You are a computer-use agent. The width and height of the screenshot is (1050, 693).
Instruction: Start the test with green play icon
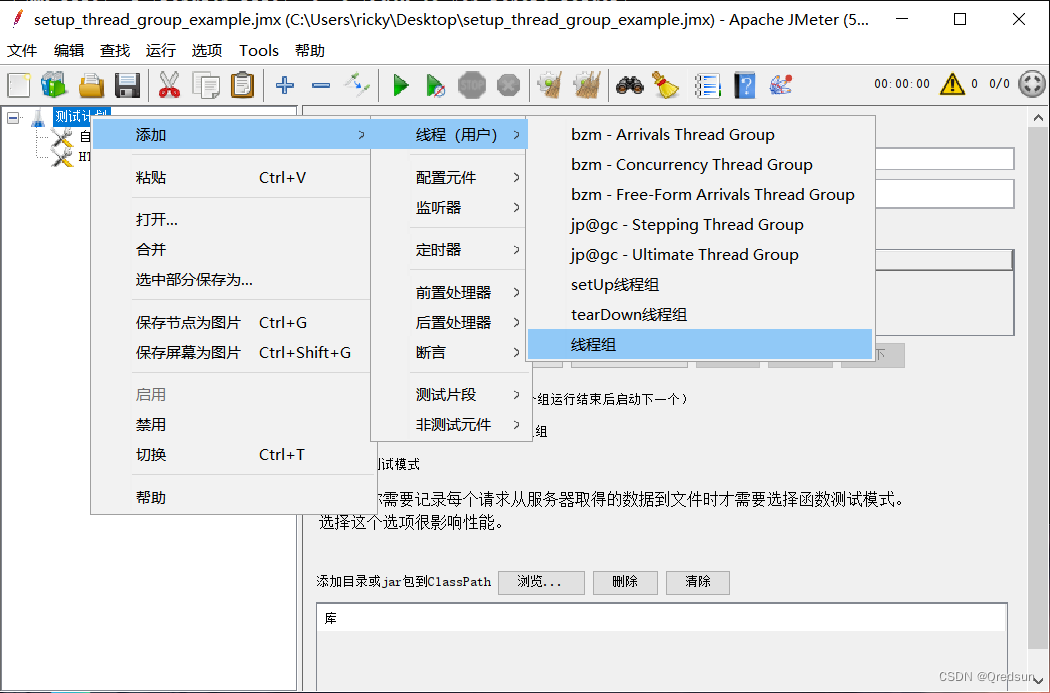[400, 85]
